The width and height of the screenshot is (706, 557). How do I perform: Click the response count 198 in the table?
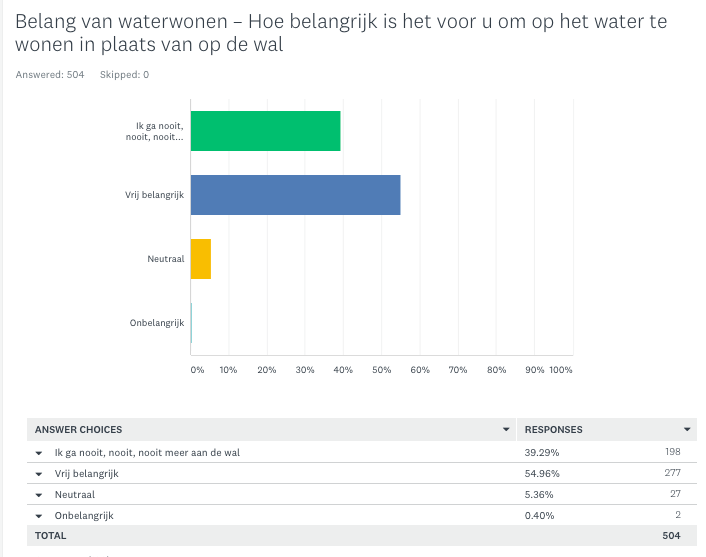point(672,452)
